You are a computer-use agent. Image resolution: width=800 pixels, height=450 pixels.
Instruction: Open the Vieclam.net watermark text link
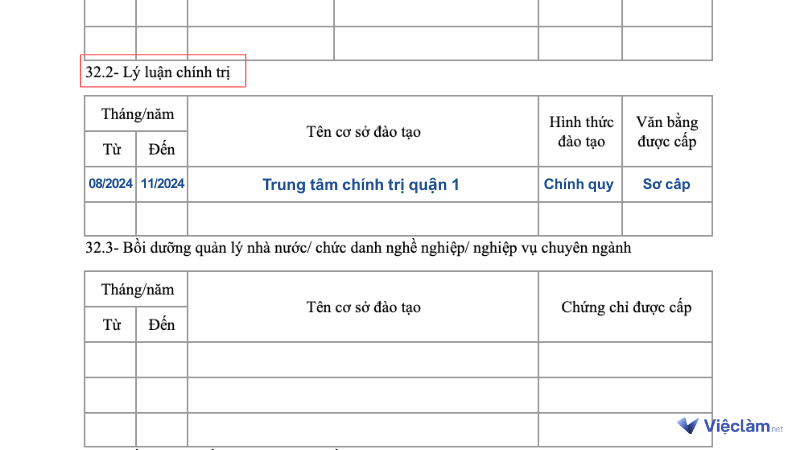[744, 427]
